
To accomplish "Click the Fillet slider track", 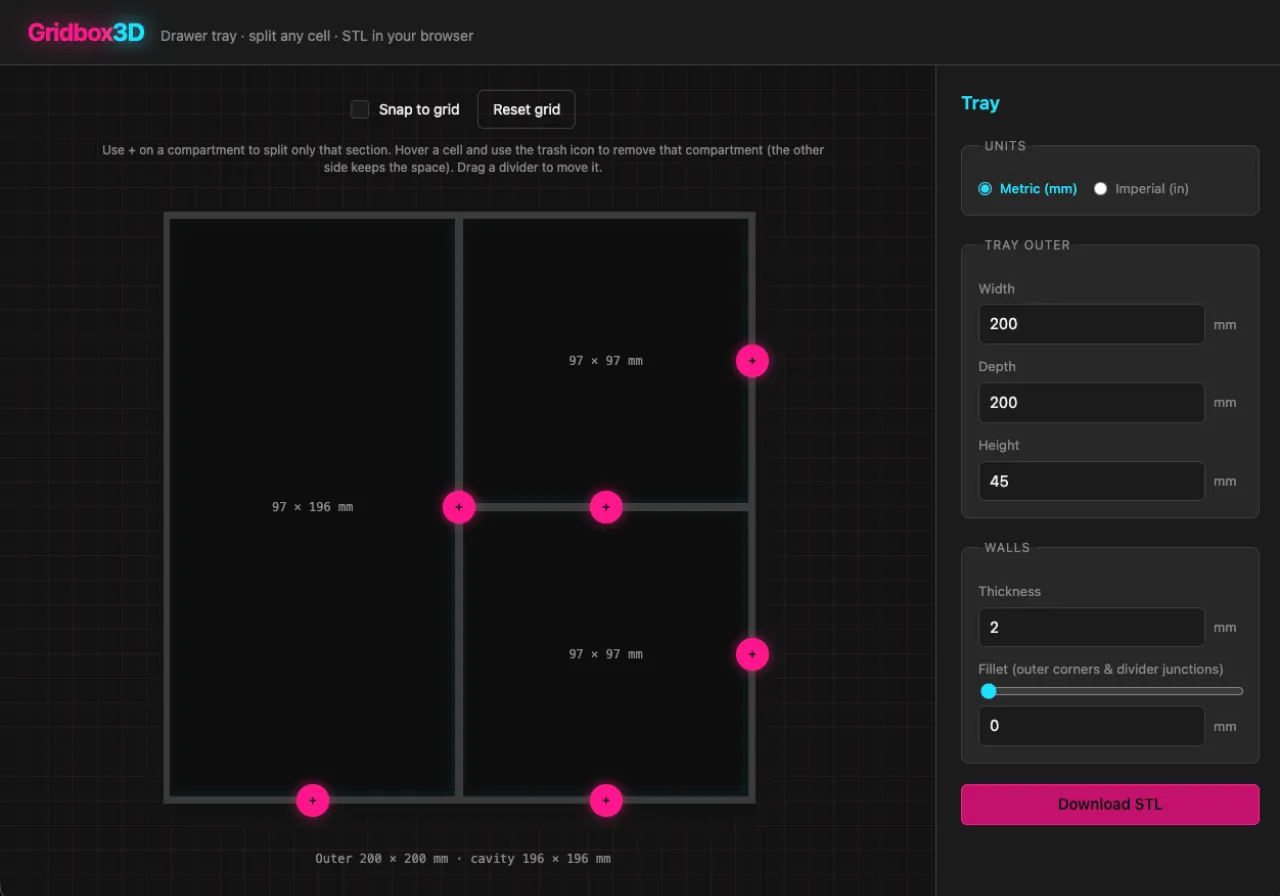I will pos(1110,691).
